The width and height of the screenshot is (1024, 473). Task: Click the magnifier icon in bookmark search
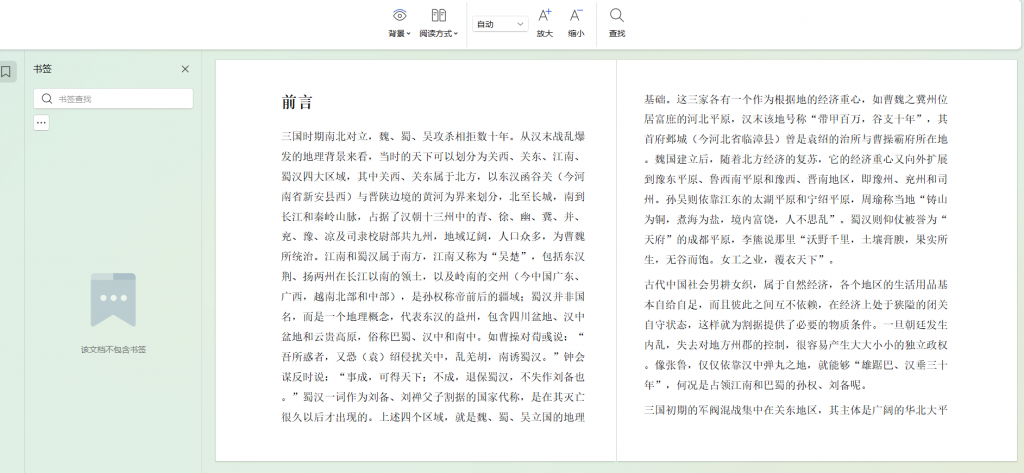(46, 99)
